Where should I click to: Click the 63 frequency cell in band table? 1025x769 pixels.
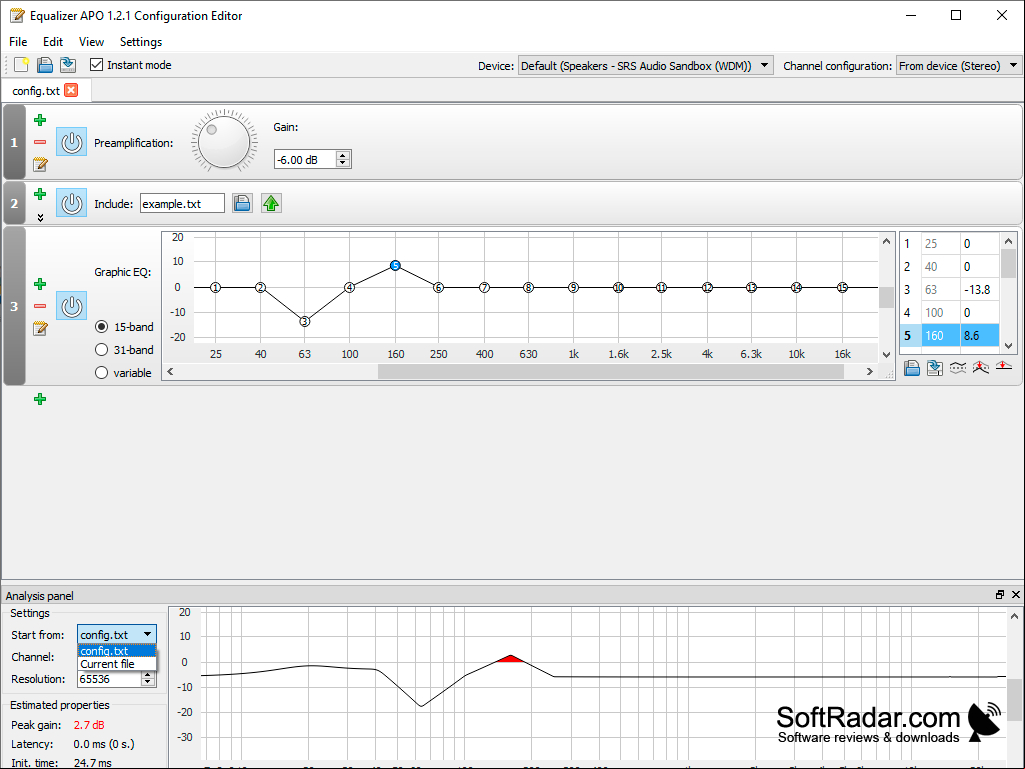pos(941,290)
